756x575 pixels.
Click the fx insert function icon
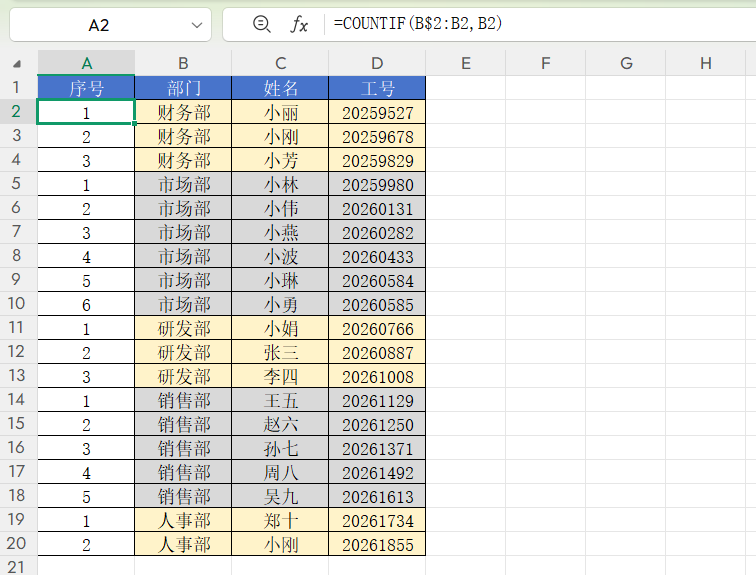tap(299, 24)
